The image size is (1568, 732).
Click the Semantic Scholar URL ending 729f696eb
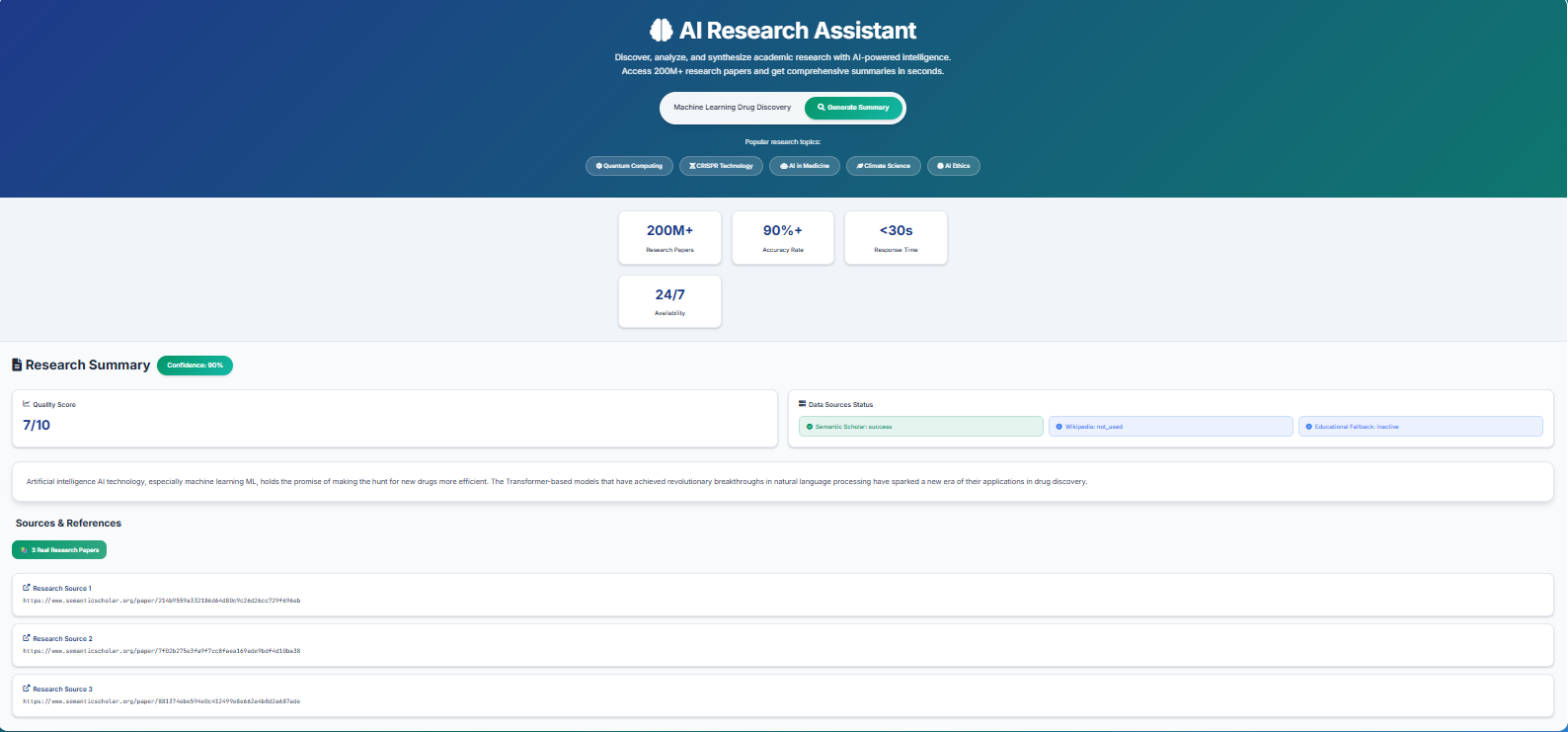coord(162,601)
